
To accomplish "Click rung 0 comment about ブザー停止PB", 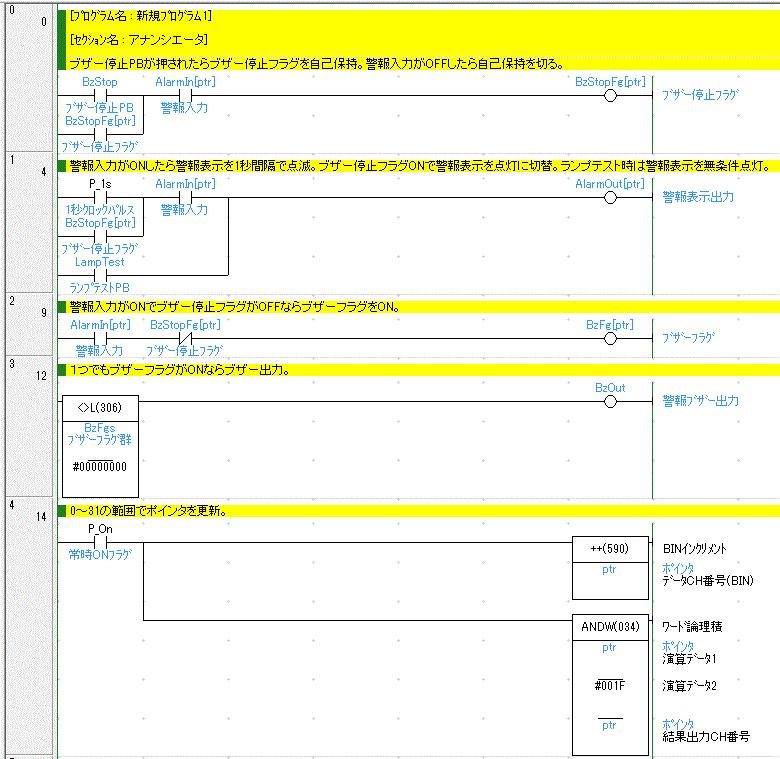I will click(x=316, y=64).
